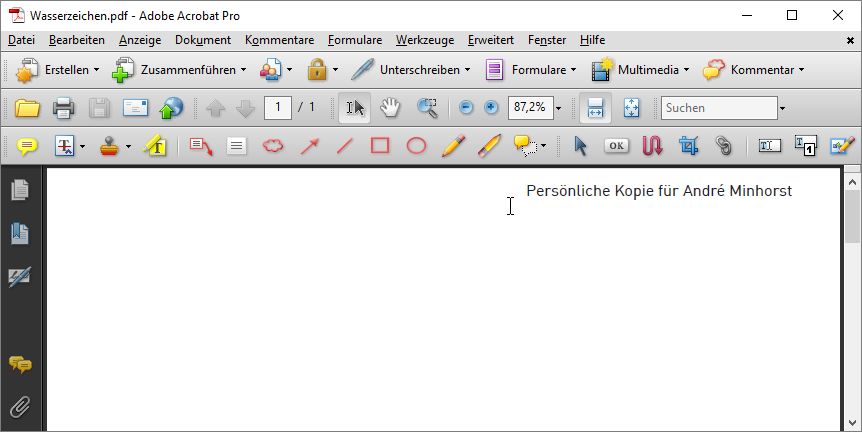862x432 pixels.
Task: Open the Kommentare menu
Action: (279, 40)
